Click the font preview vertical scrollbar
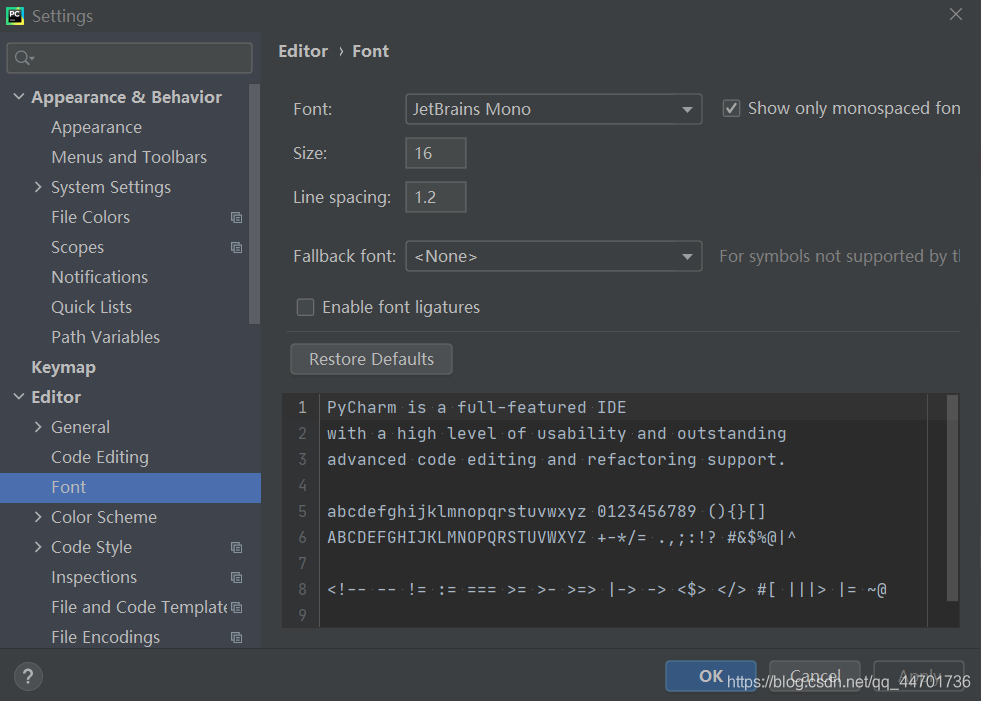 coord(952,498)
